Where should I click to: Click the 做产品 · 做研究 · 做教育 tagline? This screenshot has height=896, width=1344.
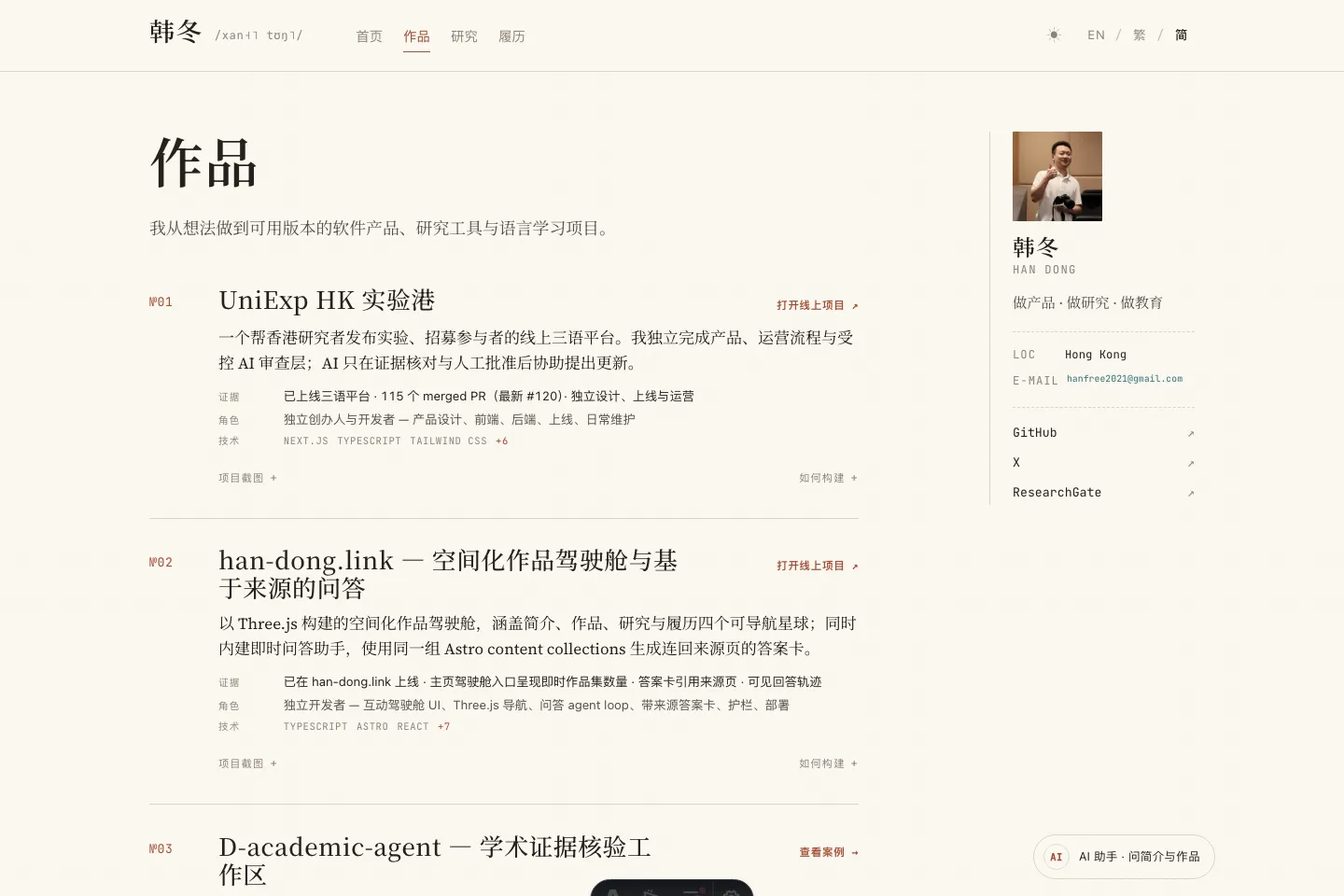pyautogui.click(x=1087, y=302)
